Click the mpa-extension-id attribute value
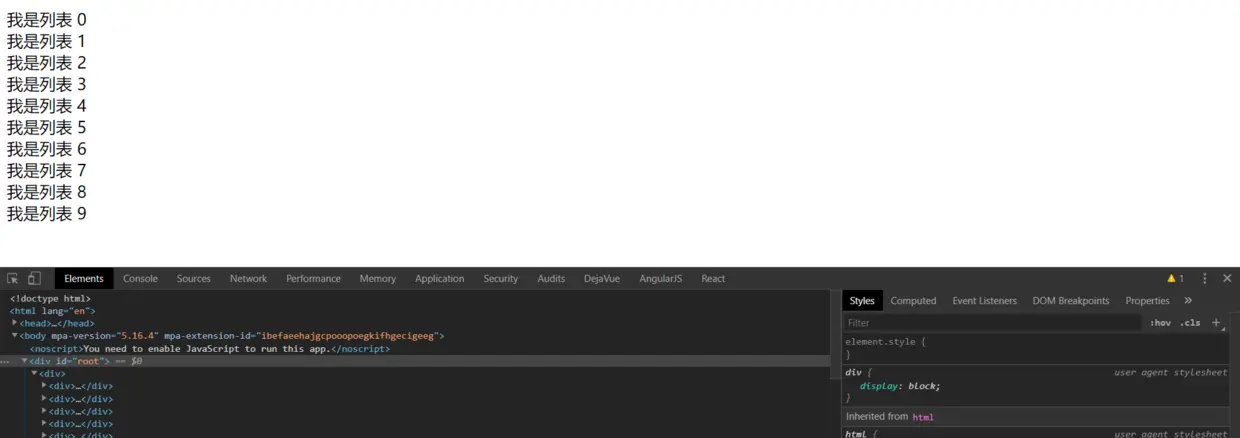 pos(346,336)
